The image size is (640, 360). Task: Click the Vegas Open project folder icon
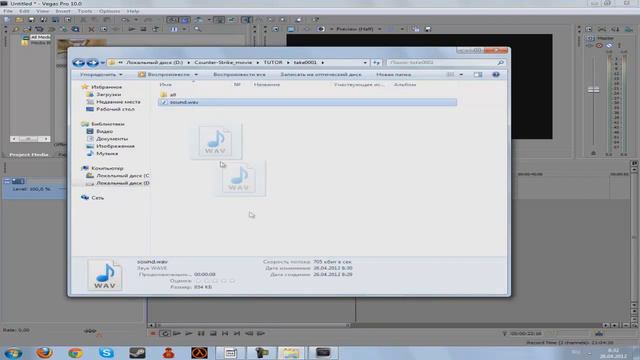(19, 20)
